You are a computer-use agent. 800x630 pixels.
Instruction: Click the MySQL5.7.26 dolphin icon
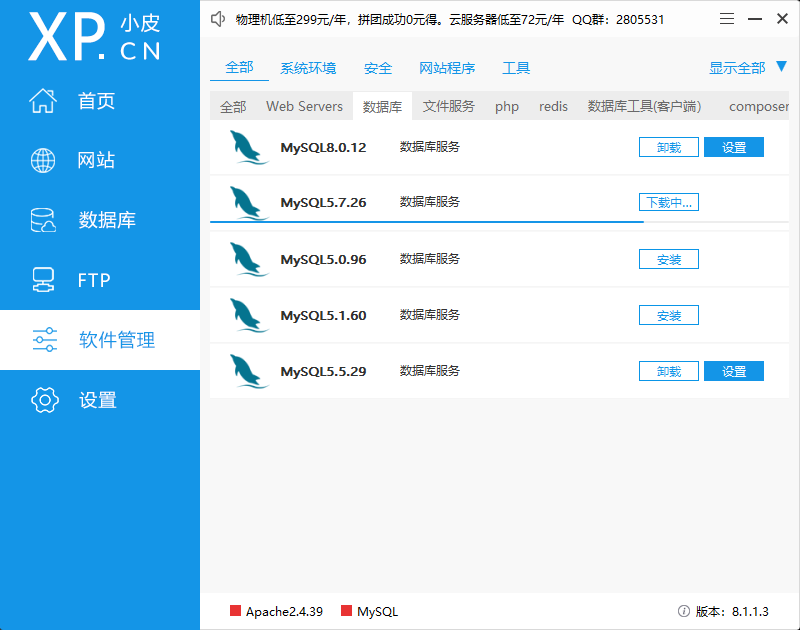tap(248, 203)
